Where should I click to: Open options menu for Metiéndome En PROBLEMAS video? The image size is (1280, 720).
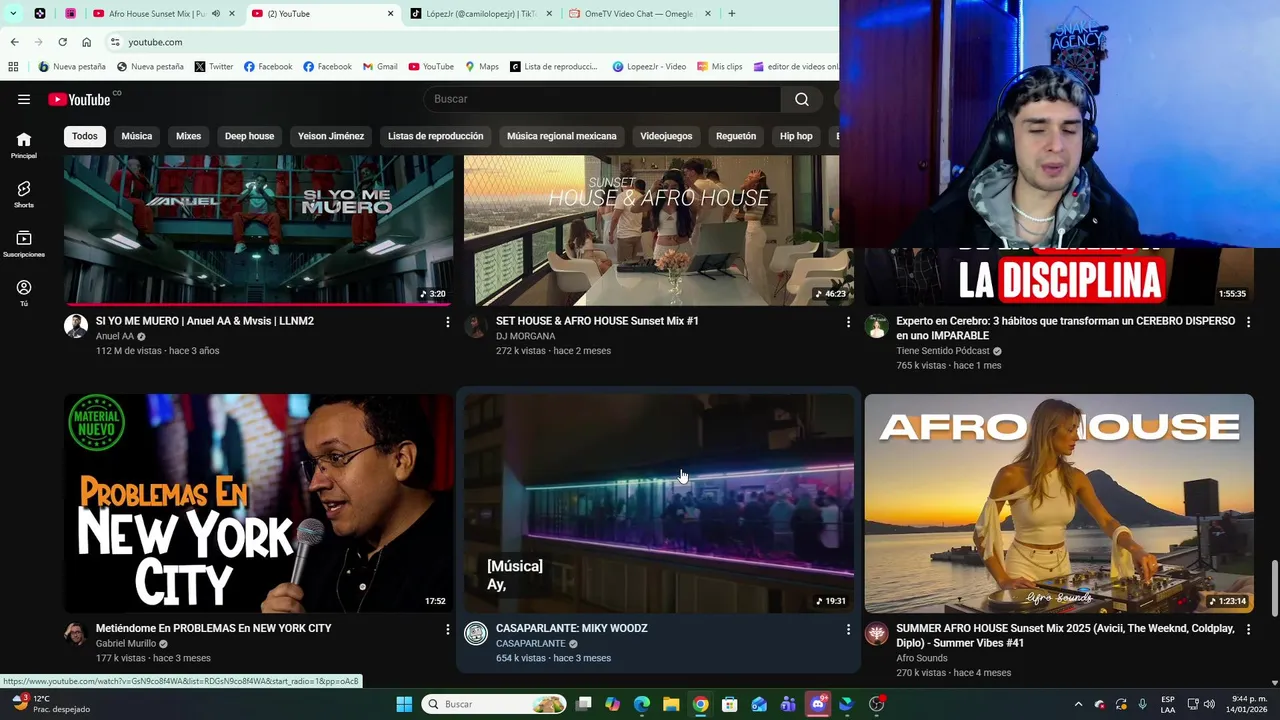(448, 629)
